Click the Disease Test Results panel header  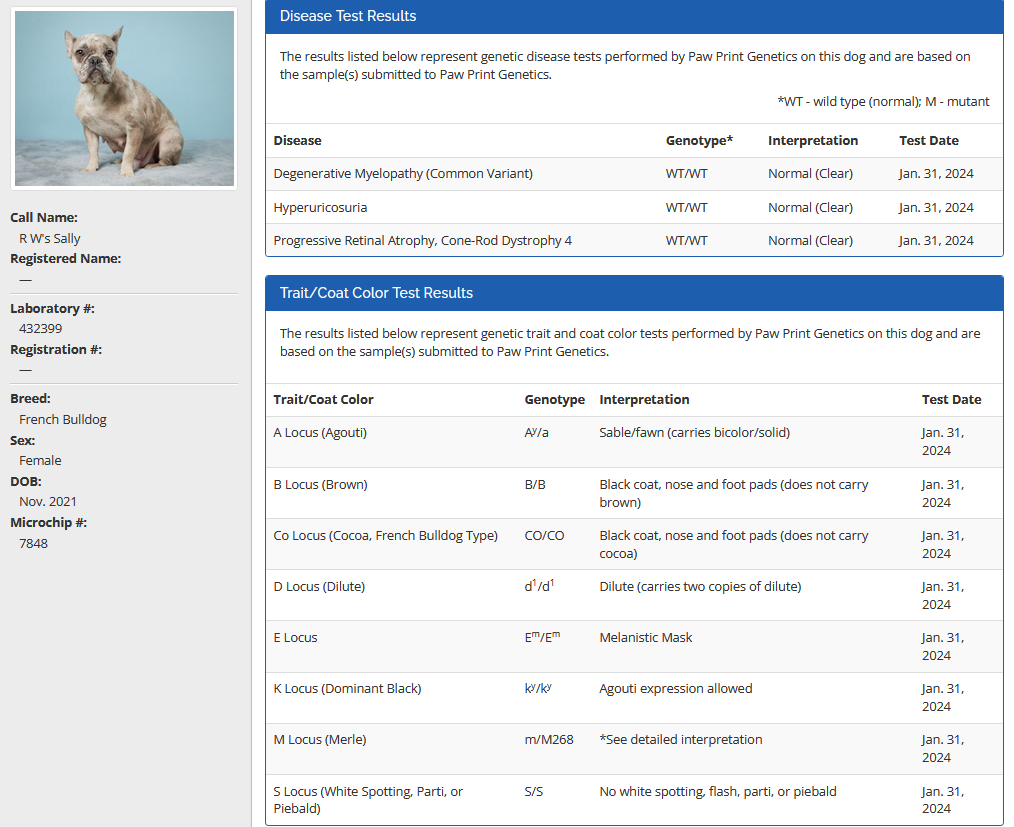coord(348,16)
